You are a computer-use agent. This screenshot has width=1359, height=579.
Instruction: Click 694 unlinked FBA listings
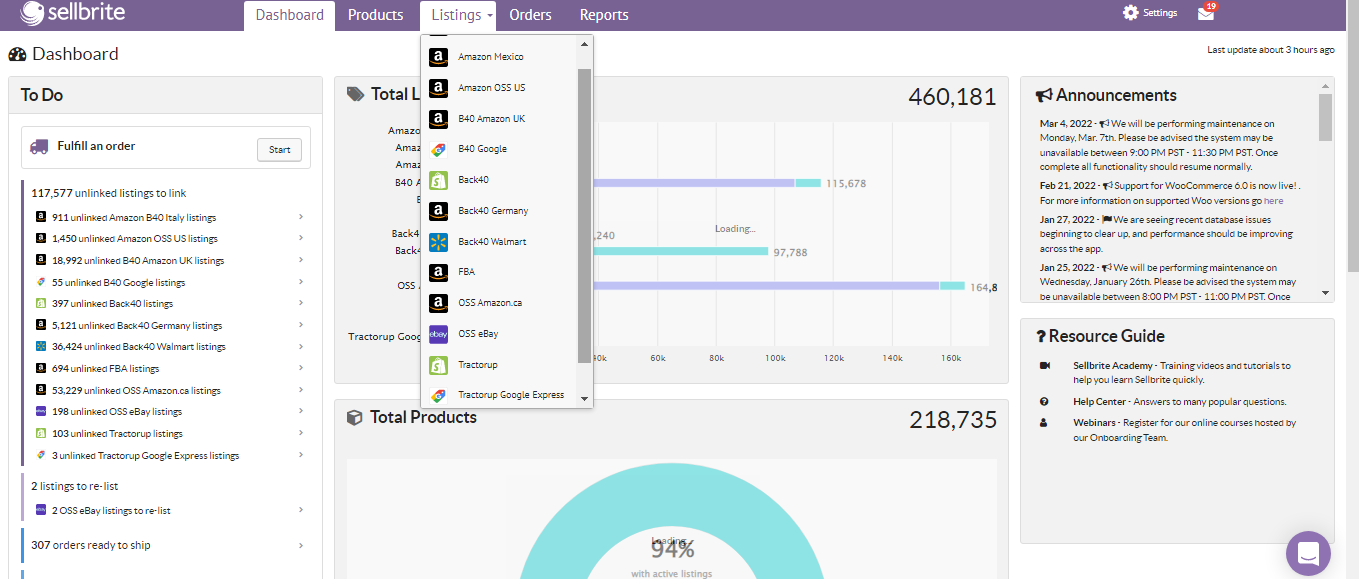click(105, 369)
